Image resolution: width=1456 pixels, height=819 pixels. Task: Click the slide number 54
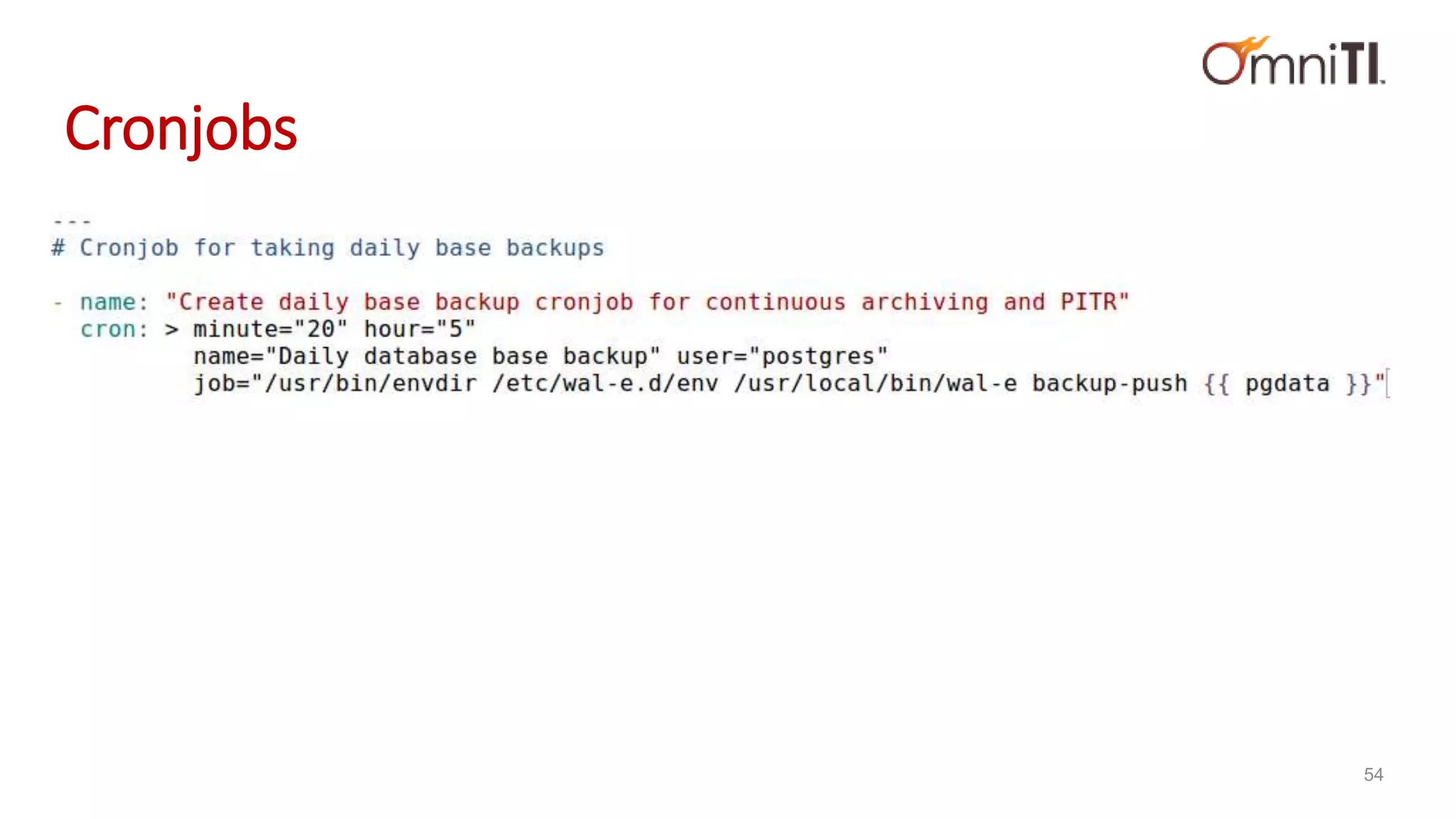[1373, 774]
